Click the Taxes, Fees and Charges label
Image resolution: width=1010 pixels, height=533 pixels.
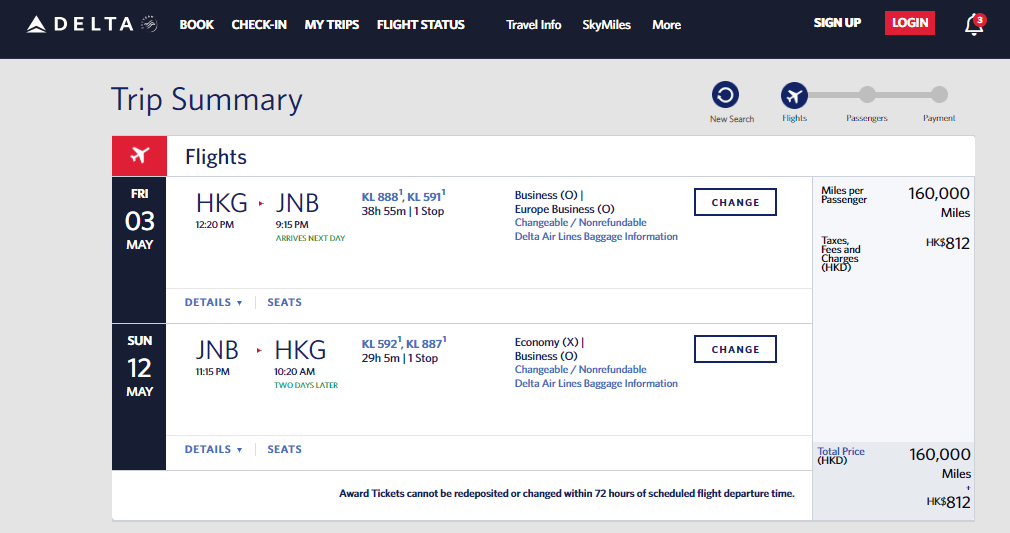tap(841, 254)
